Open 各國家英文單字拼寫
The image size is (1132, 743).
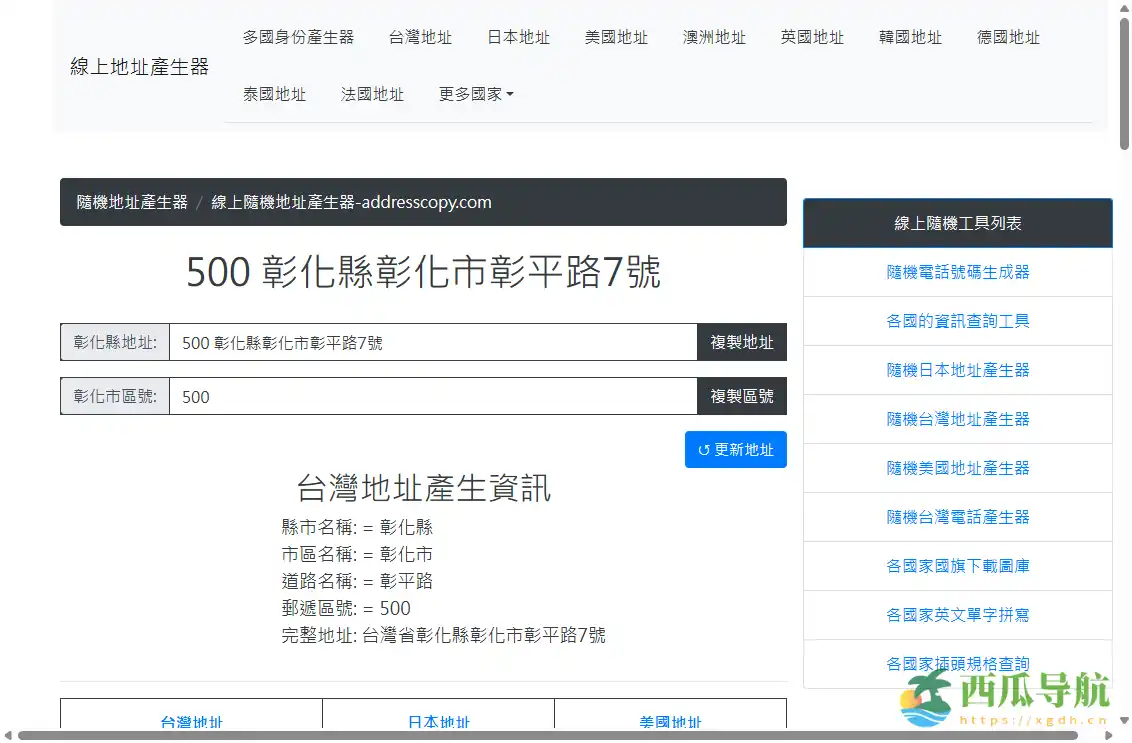pyautogui.click(x=957, y=614)
